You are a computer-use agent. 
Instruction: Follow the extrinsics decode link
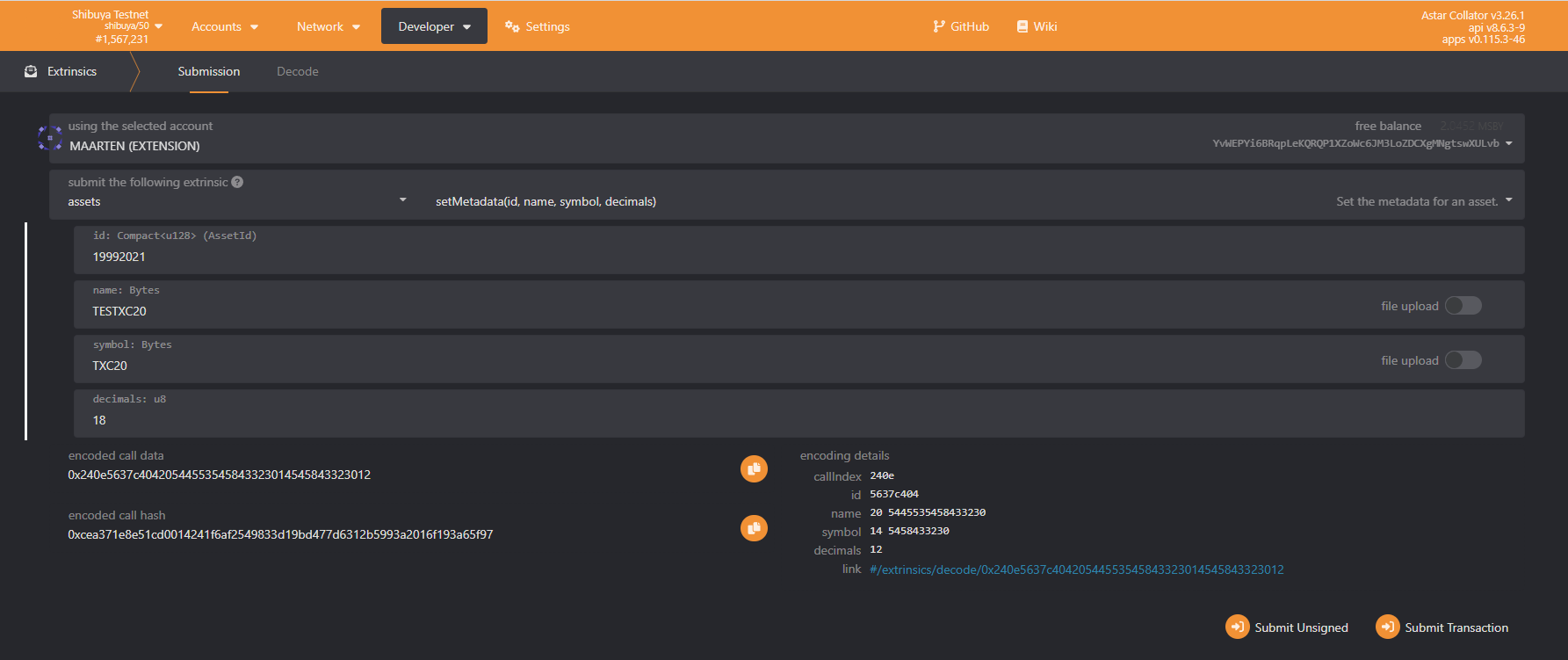[x=1076, y=569]
